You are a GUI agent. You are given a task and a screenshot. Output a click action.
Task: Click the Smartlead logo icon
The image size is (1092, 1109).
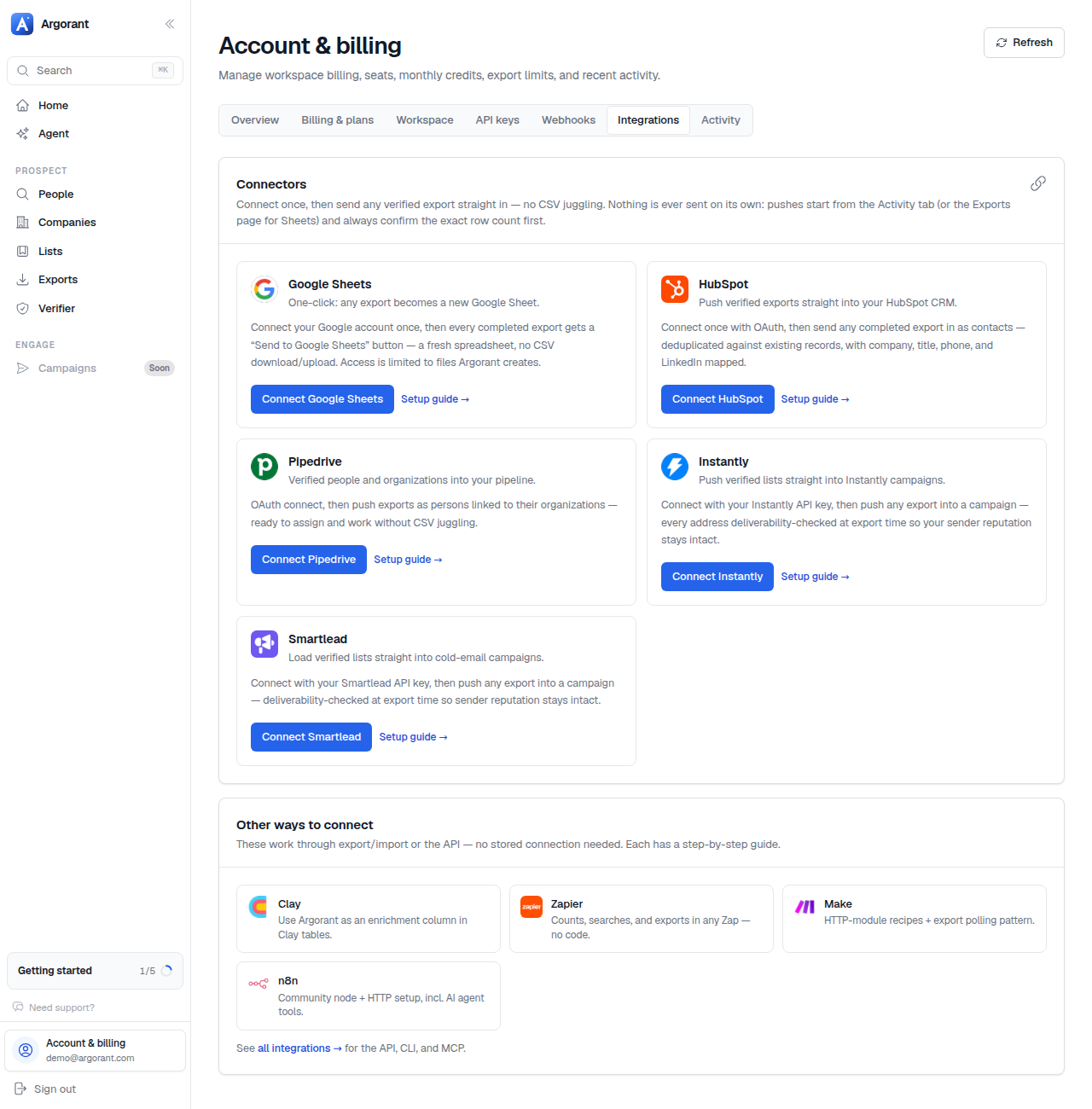[264, 644]
